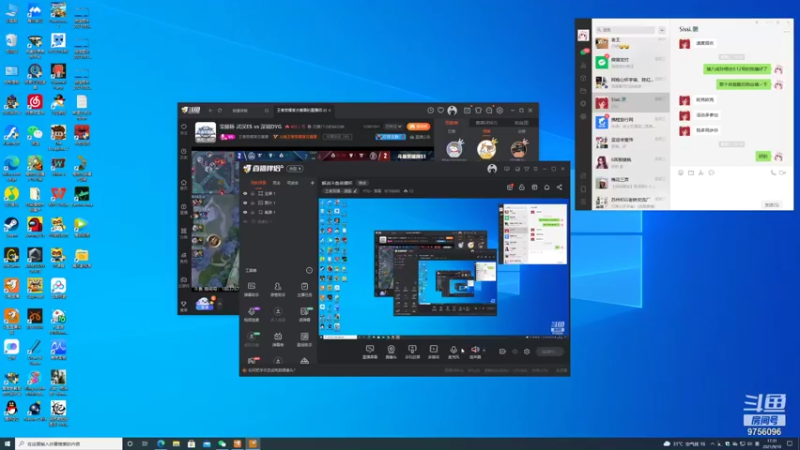Open watch history clock in Douyu title bar
The height and width of the screenshot is (450, 800).
tap(430, 110)
